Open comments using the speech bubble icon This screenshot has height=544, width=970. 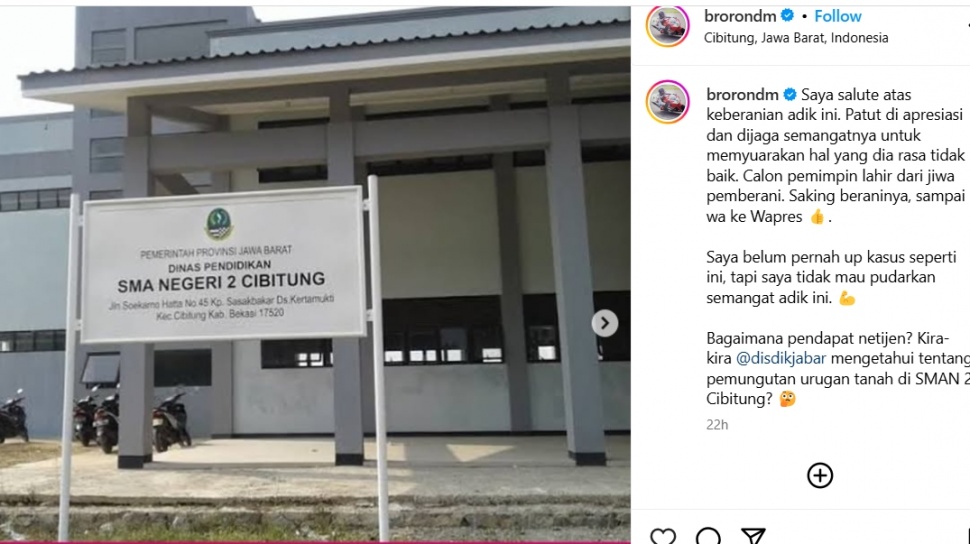click(x=708, y=536)
